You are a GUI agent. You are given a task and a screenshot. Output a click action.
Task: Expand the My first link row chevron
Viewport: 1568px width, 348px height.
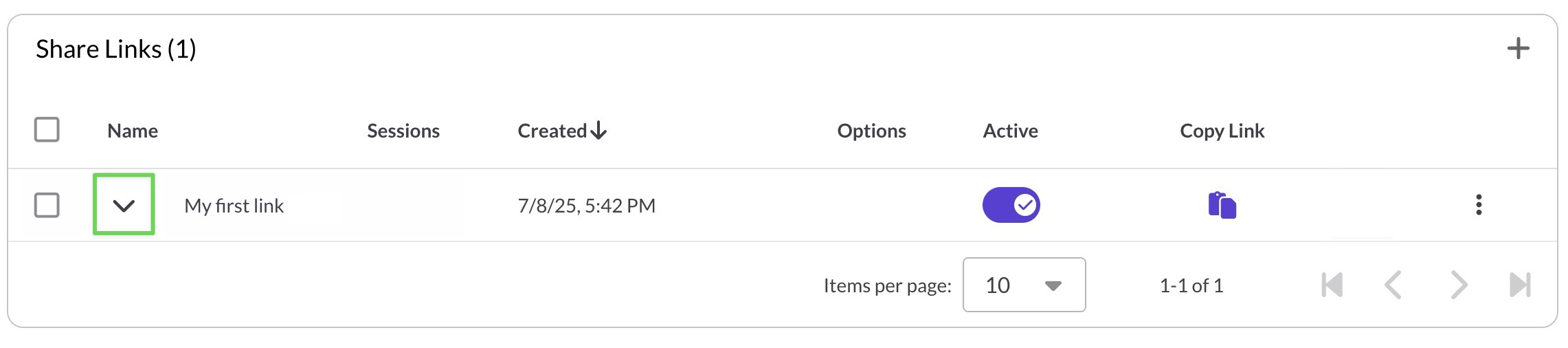[x=124, y=205]
